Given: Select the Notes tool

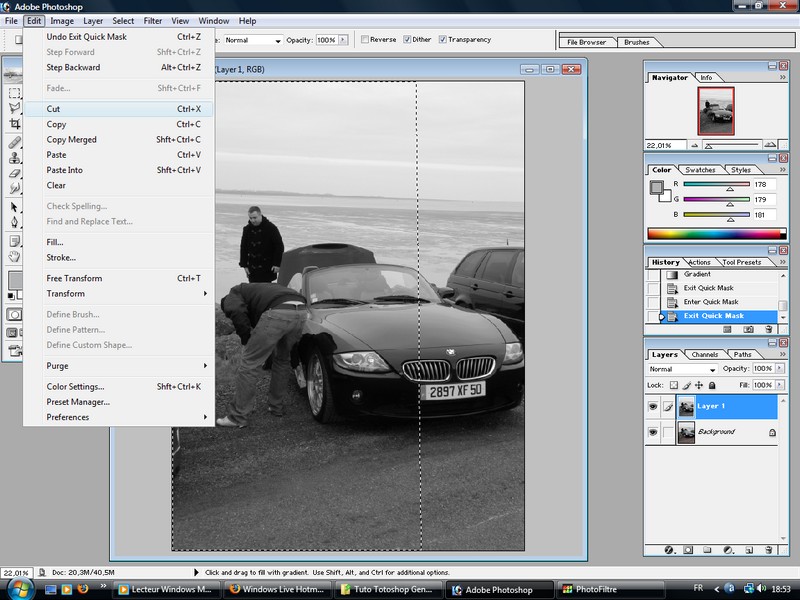Looking at the screenshot, I should [14, 241].
